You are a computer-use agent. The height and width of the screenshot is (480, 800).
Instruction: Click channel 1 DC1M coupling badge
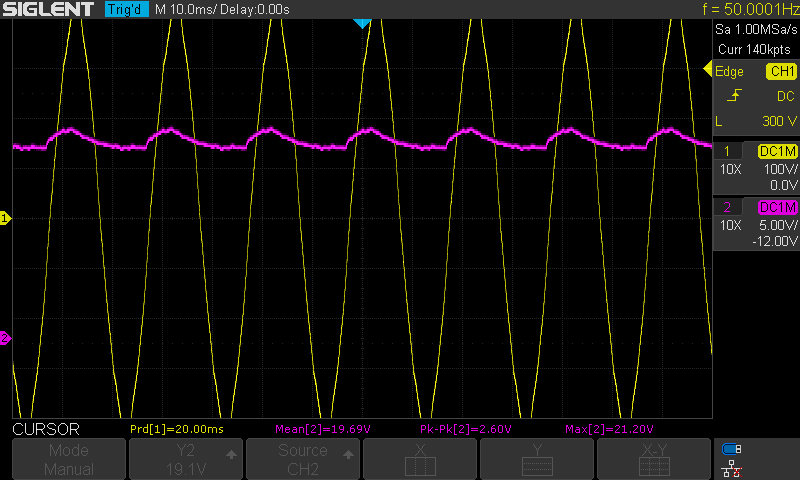tap(778, 151)
